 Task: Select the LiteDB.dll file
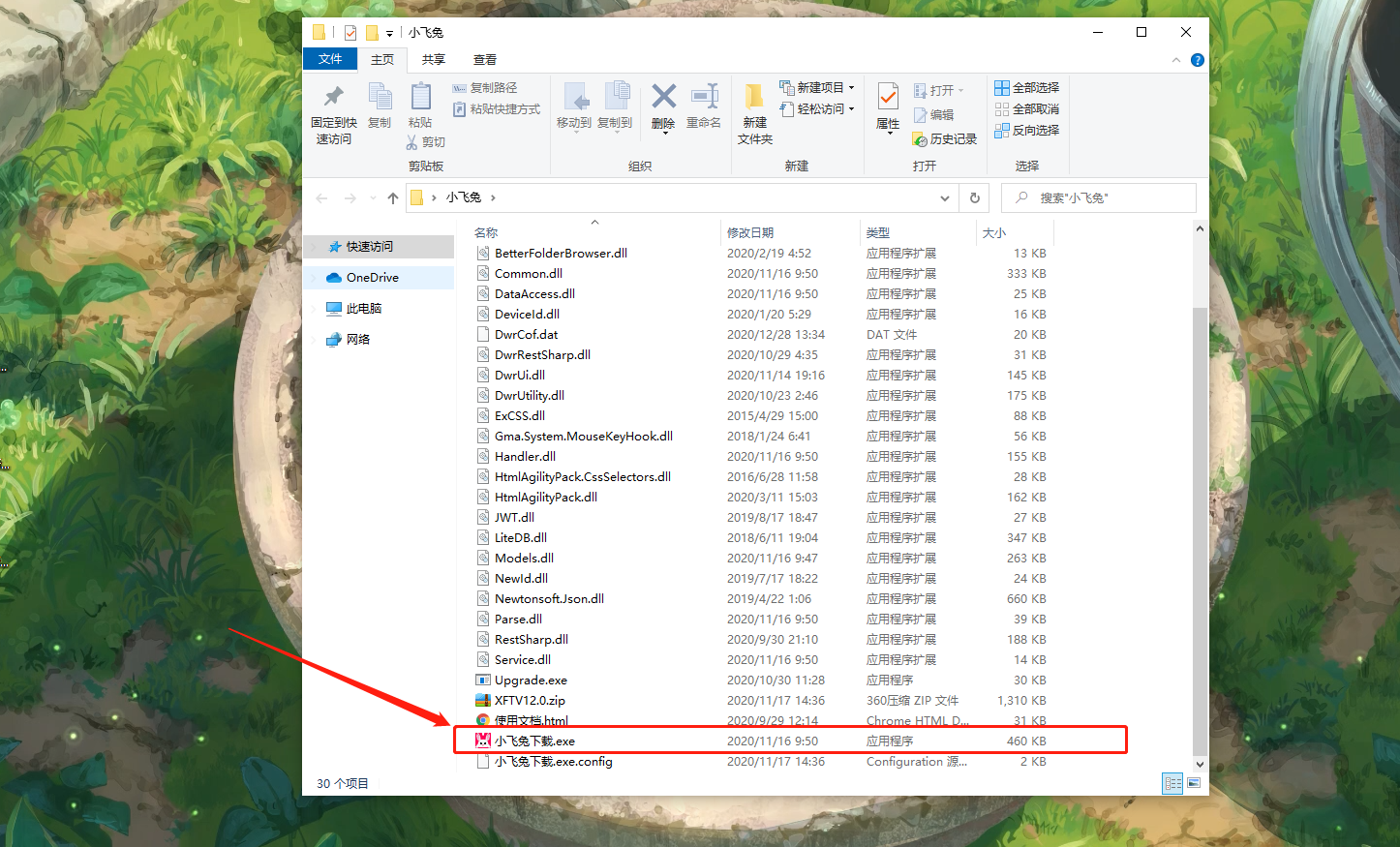point(760,538)
